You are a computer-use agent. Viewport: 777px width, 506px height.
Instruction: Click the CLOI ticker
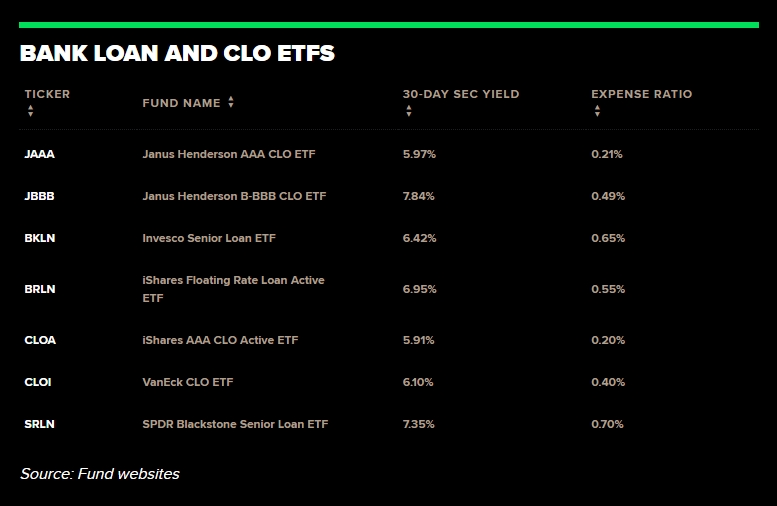coord(38,382)
